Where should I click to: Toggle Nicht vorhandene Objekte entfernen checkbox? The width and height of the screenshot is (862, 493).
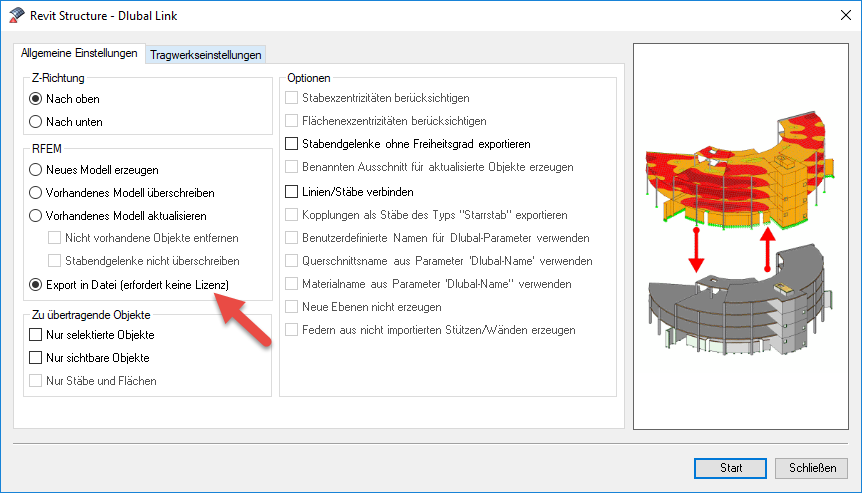(54, 237)
